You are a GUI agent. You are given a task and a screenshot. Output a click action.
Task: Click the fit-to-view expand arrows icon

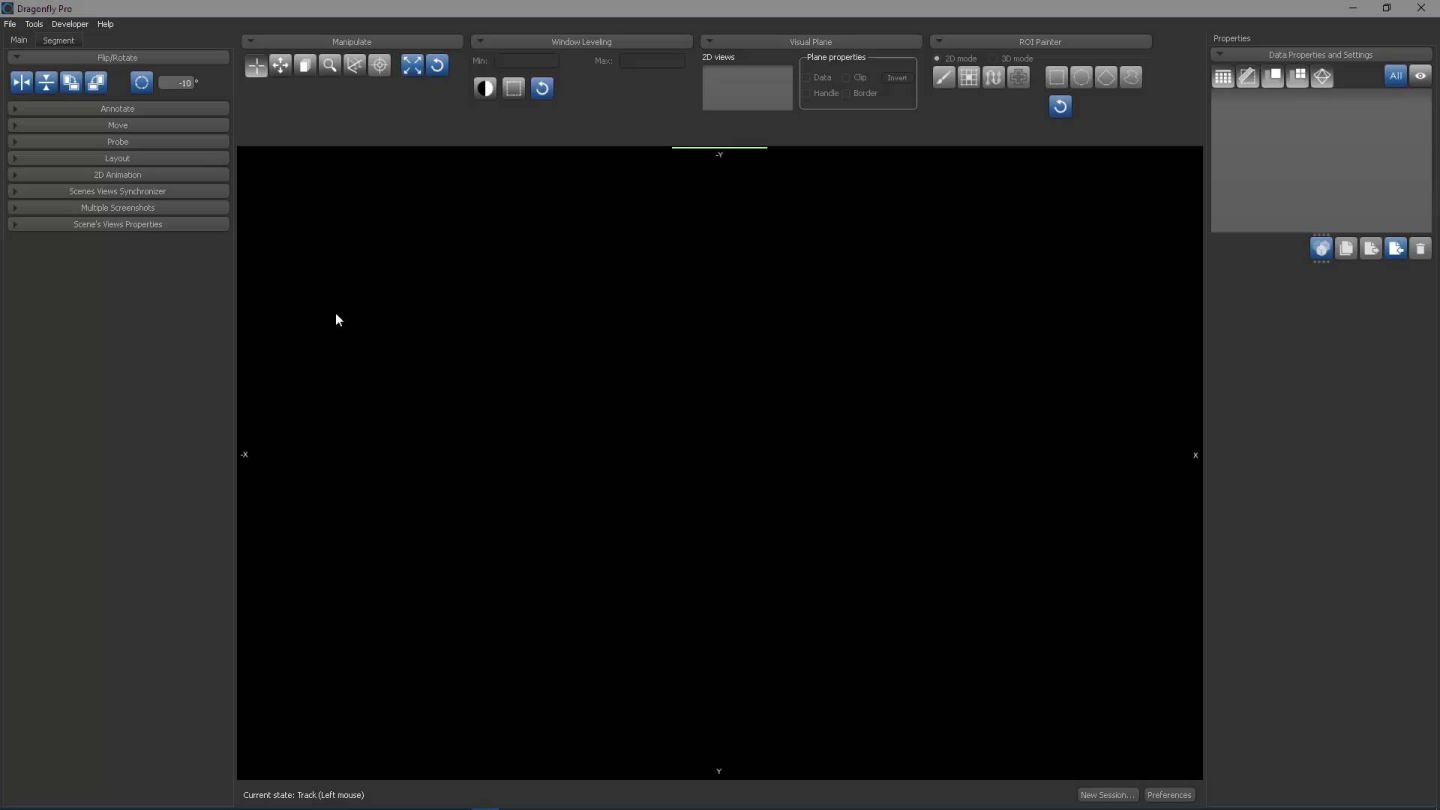point(412,66)
